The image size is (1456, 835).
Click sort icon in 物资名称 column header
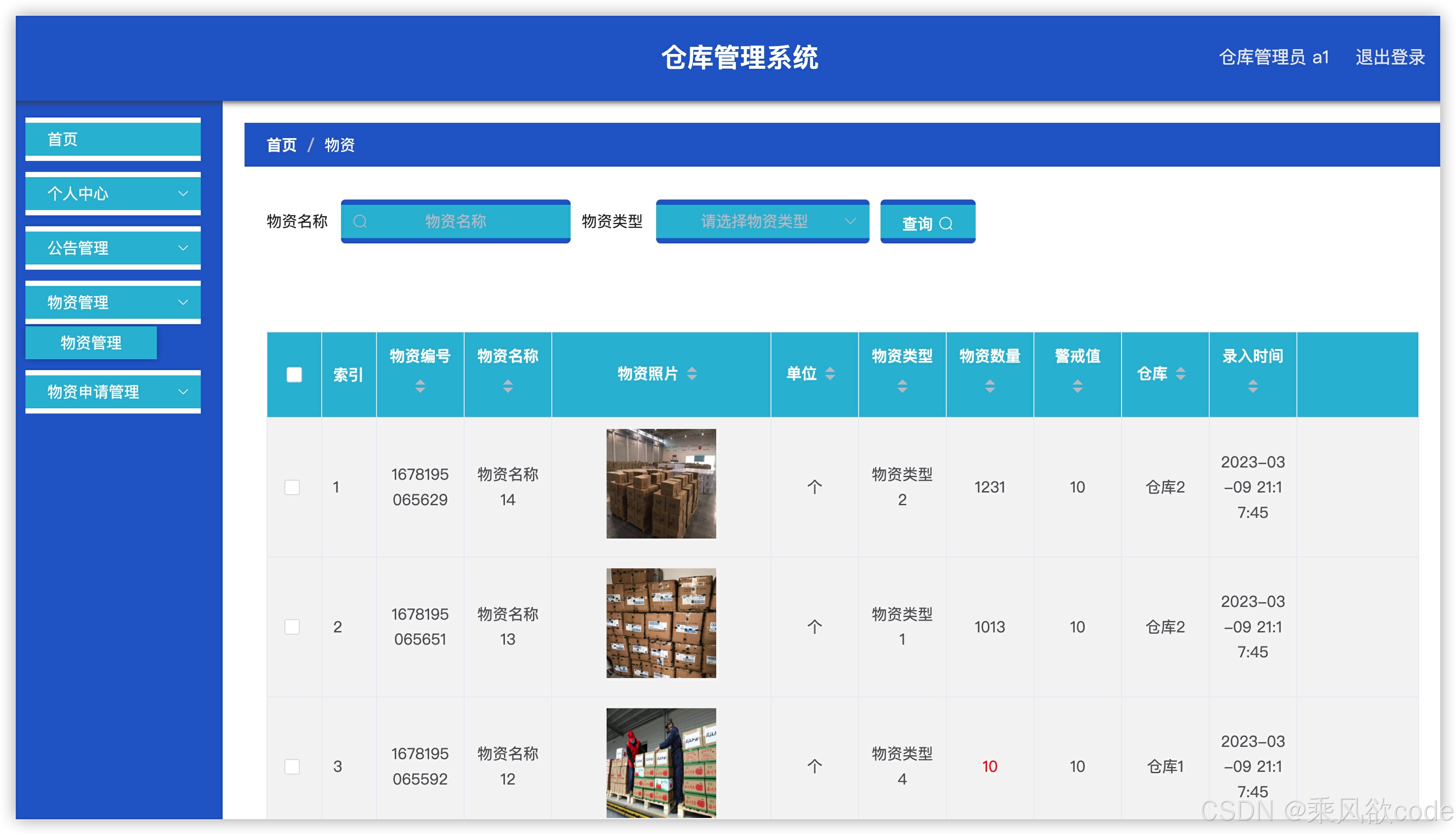(508, 386)
